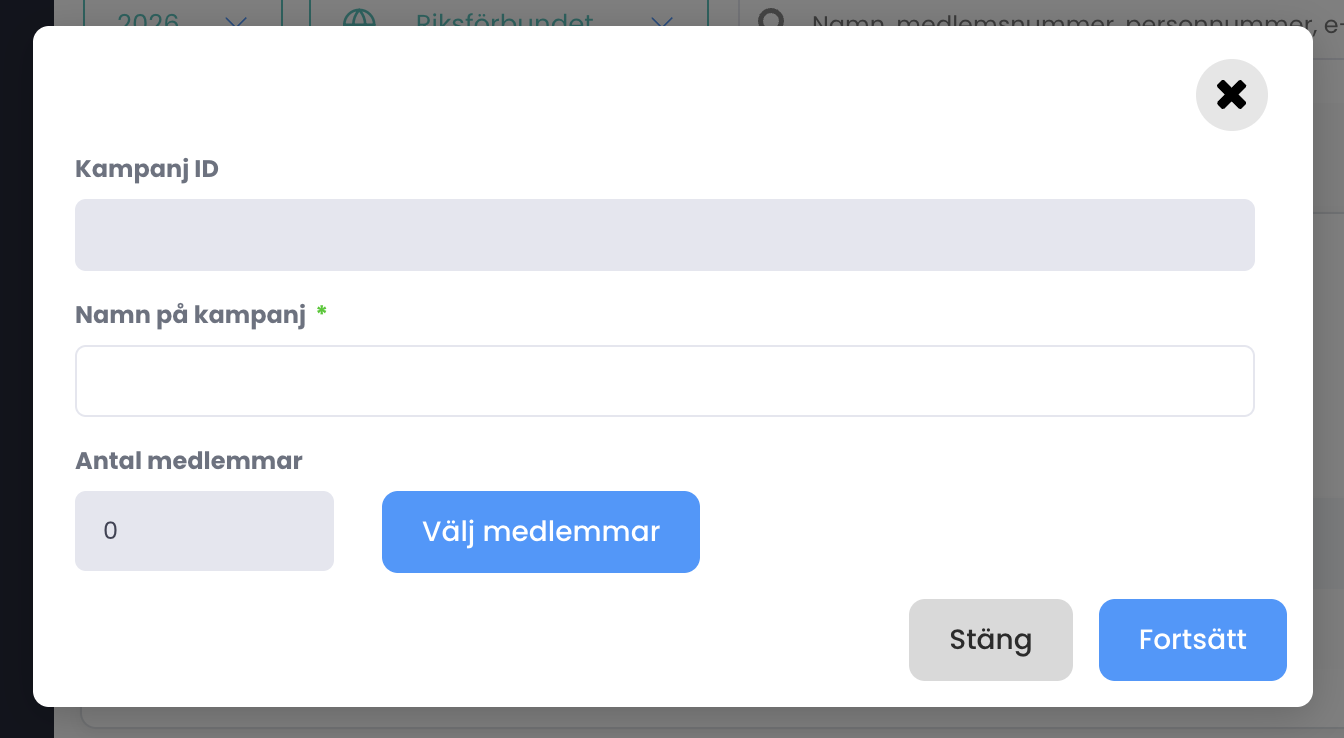Click the grayed-out Kampanj ID field
This screenshot has height=738, width=1344.
click(664, 234)
